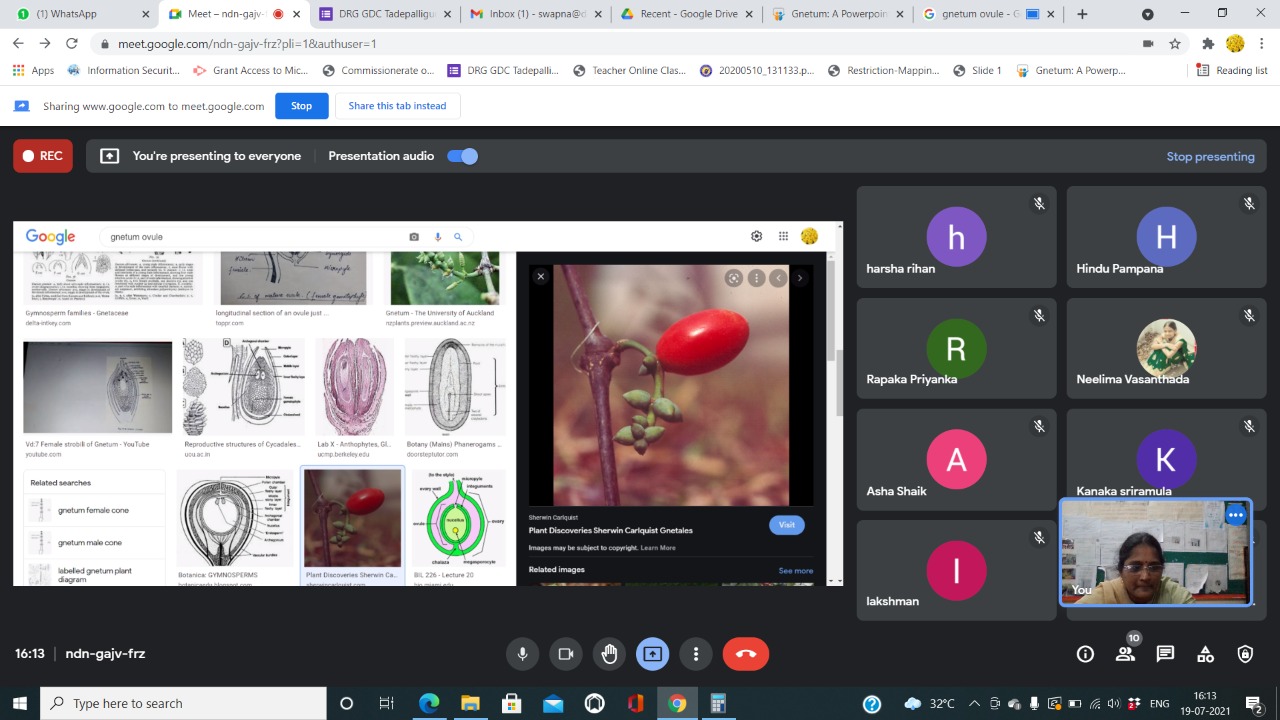The height and width of the screenshot is (720, 1280).
Task: Open more options three-dot menu
Action: (696, 654)
